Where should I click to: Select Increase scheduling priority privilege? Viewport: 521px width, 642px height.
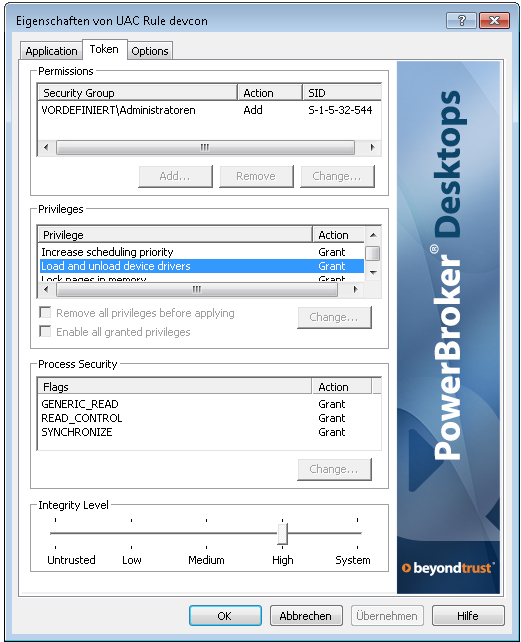202,252
